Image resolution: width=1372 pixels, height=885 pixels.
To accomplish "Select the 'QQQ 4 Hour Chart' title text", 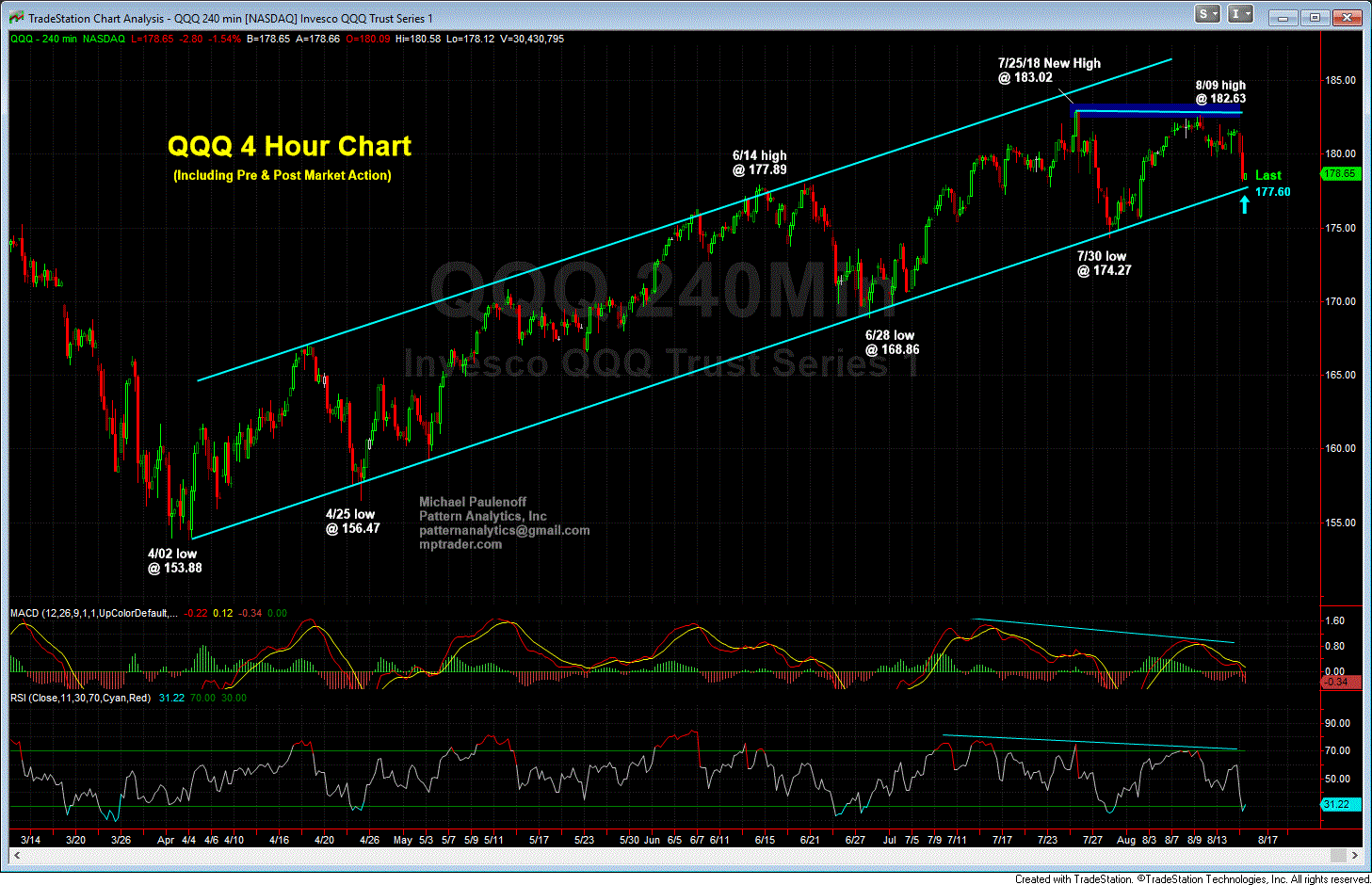I will (289, 146).
